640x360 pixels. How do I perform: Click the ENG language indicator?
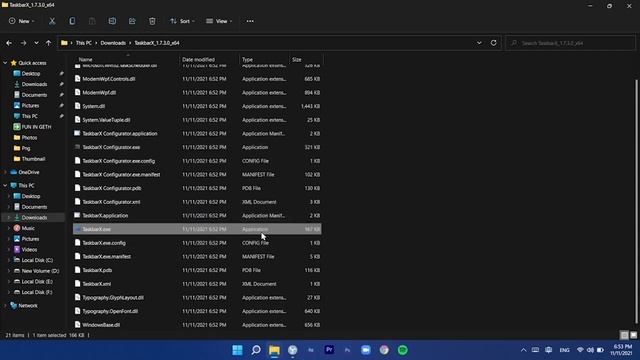[x=564, y=350]
